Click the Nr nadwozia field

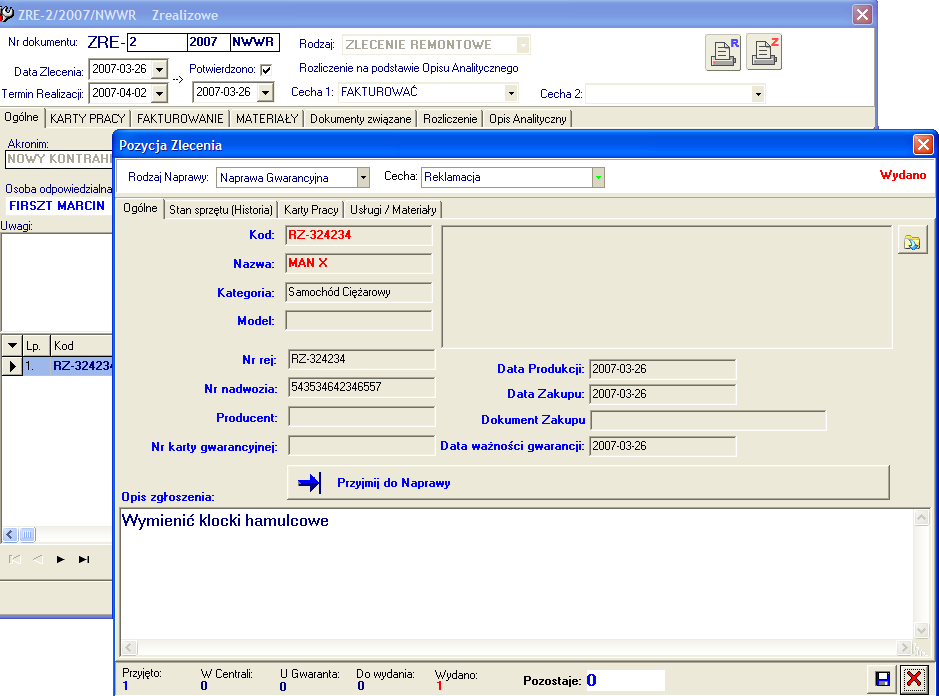coord(361,388)
